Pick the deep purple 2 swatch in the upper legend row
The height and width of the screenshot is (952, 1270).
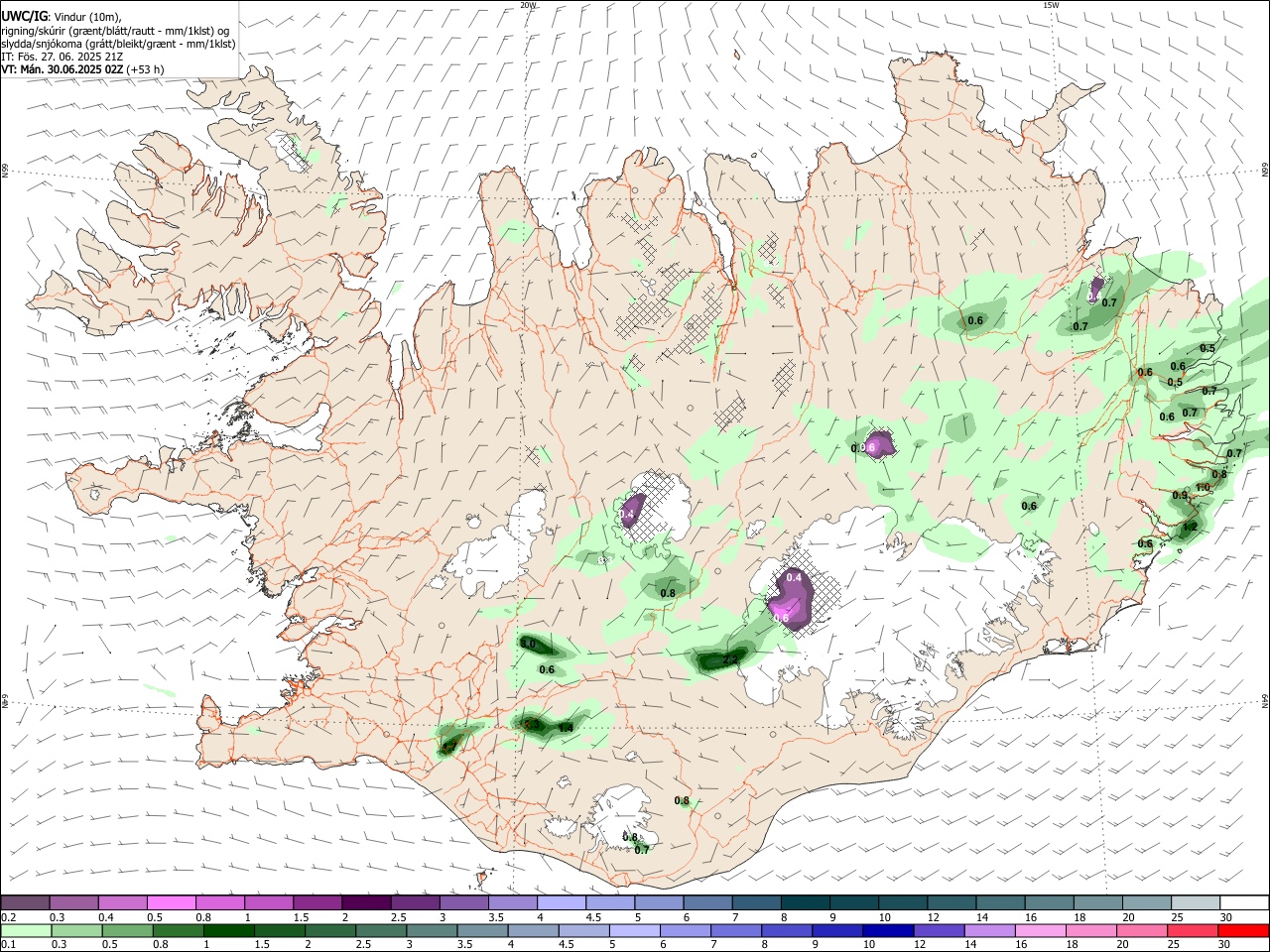(x=366, y=902)
